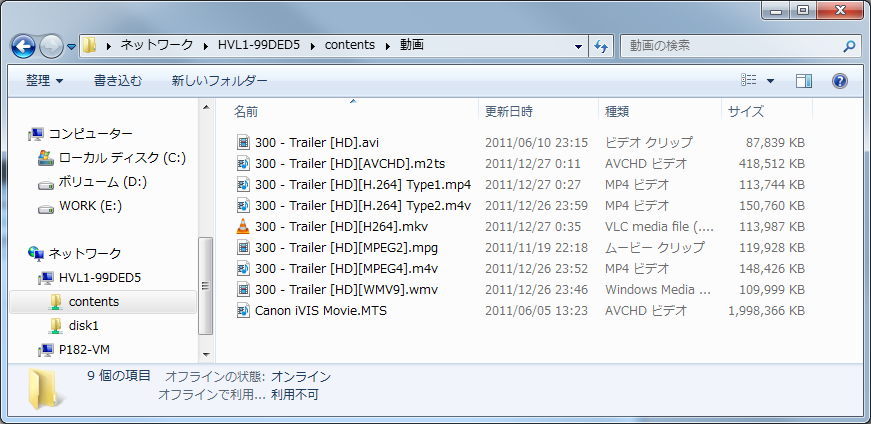The width and height of the screenshot is (871, 424).
Task: Click the folder icon in the address bar
Action: click(x=89, y=45)
